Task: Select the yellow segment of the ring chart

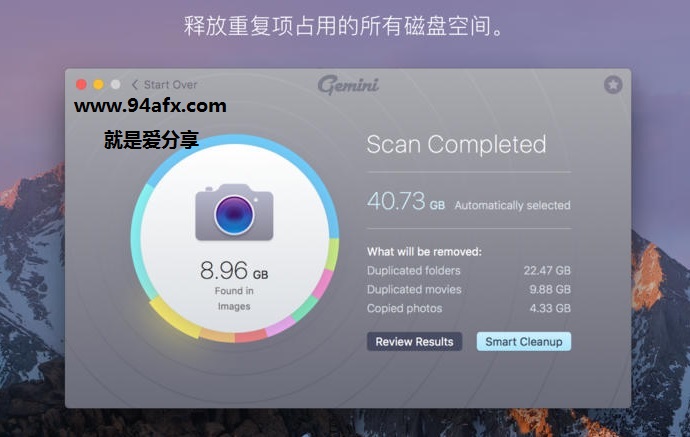Action: (174, 318)
